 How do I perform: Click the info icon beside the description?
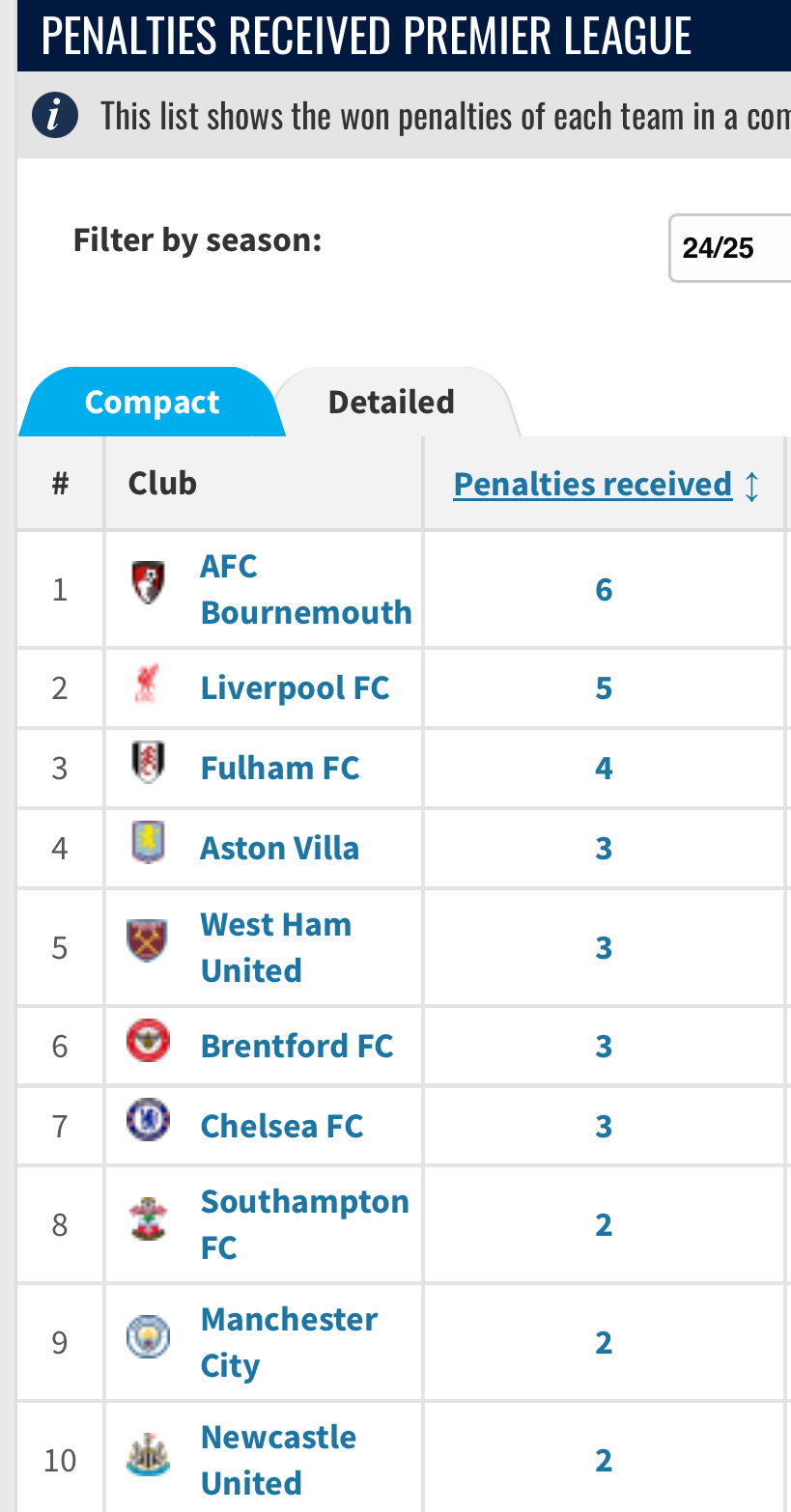[x=55, y=116]
